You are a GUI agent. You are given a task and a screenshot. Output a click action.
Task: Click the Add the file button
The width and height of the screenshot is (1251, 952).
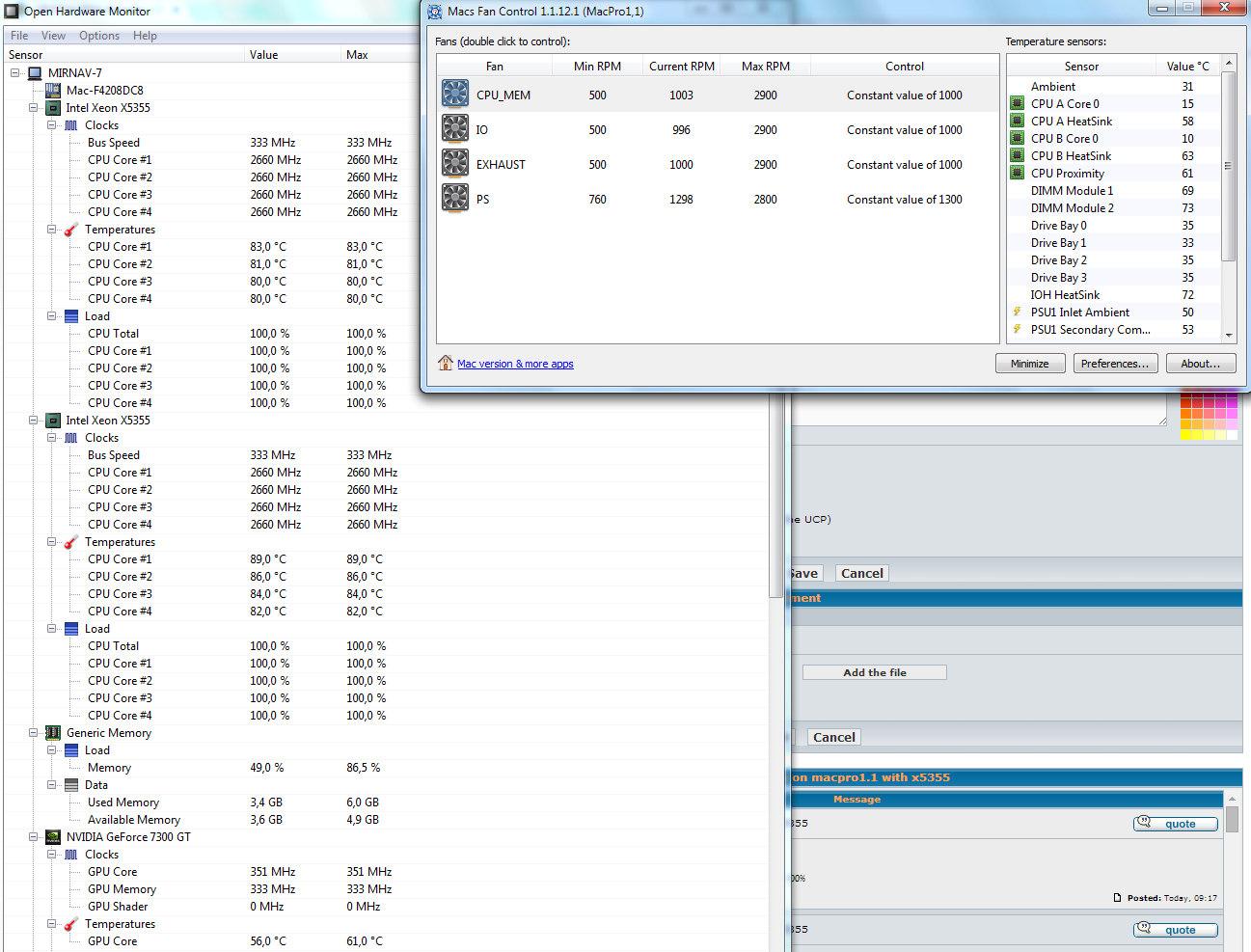coord(875,672)
